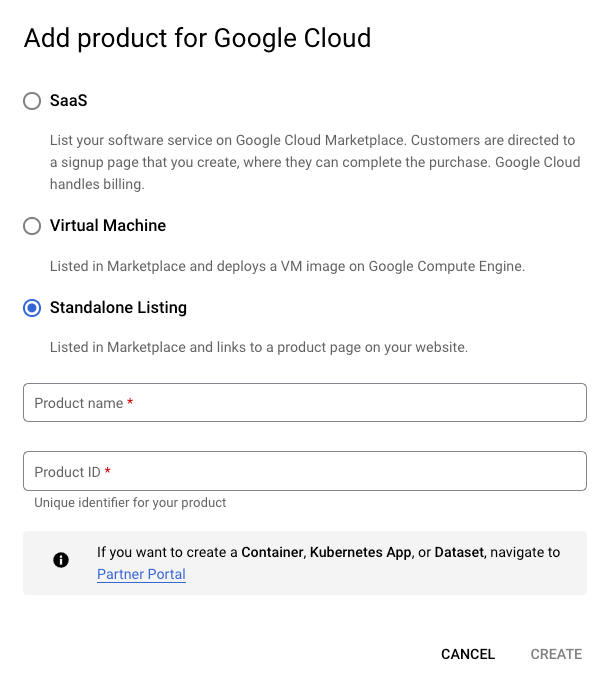Click the SaaS description paragraph
609x688 pixels.
click(315, 162)
